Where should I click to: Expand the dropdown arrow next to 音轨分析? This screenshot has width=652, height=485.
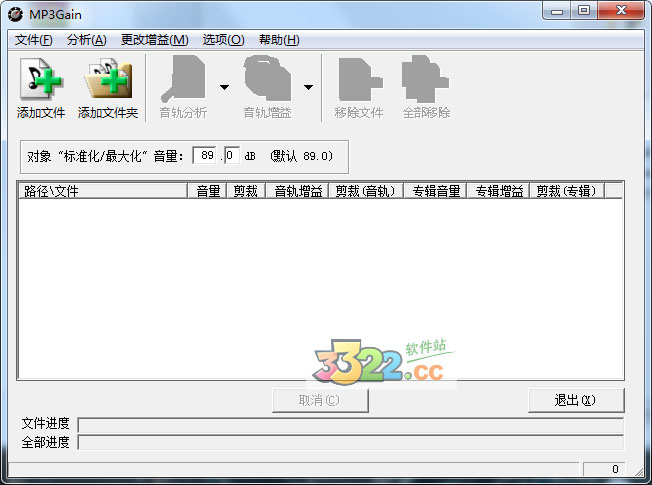(x=225, y=87)
